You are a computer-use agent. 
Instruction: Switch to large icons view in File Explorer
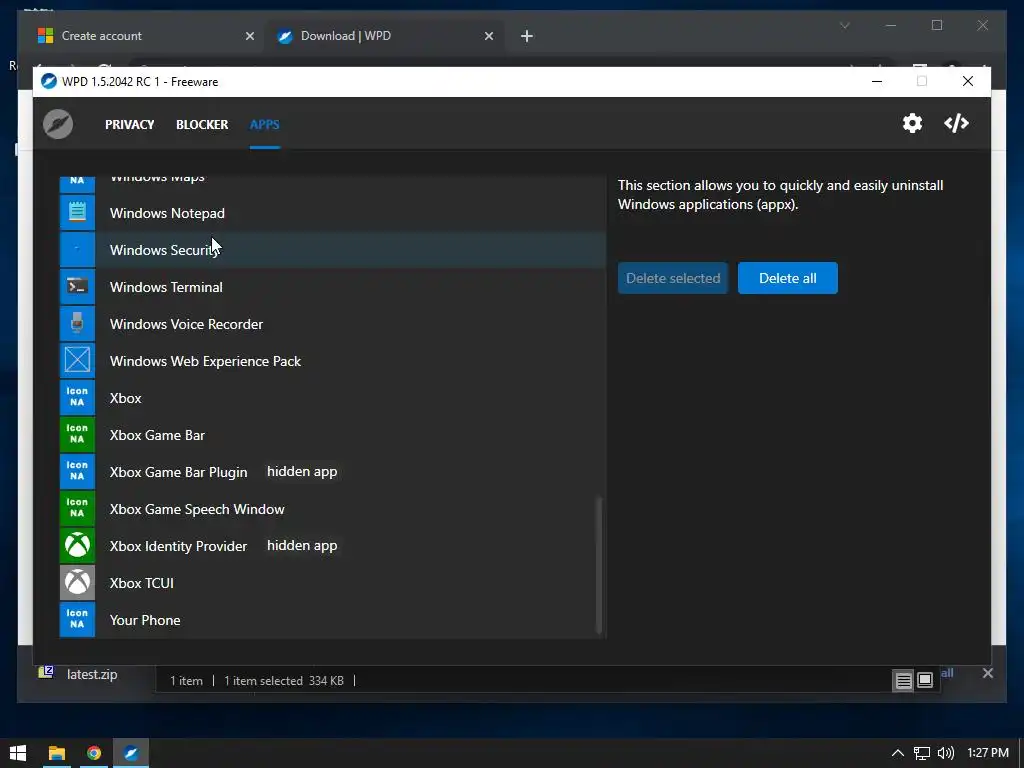click(925, 681)
